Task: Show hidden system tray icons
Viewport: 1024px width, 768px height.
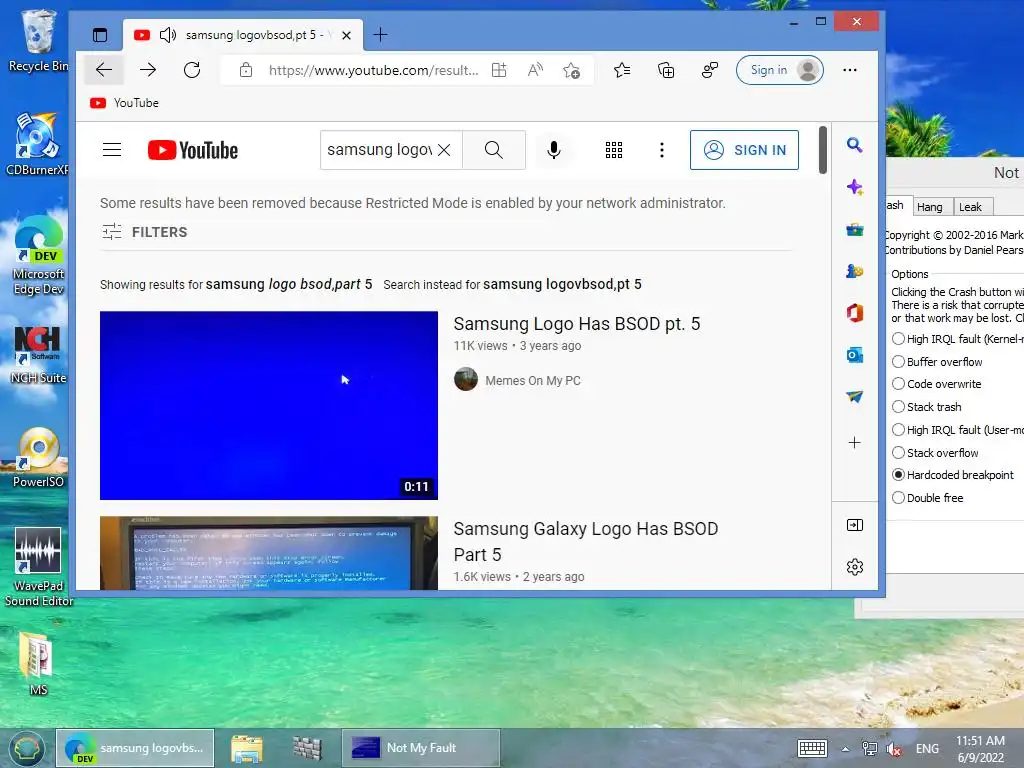Action: click(845, 749)
